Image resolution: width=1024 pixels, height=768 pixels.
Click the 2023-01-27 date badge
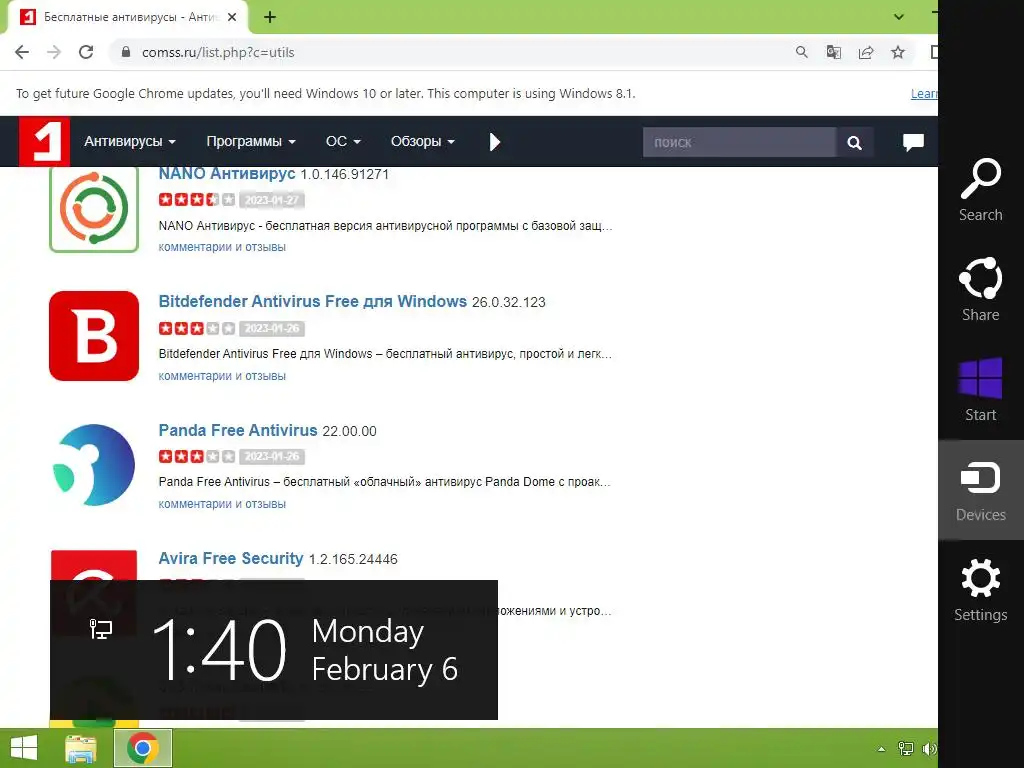click(x=272, y=200)
